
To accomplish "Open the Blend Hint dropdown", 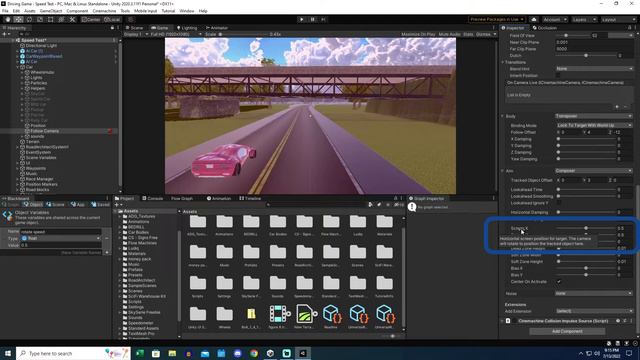I will pos(594,69).
